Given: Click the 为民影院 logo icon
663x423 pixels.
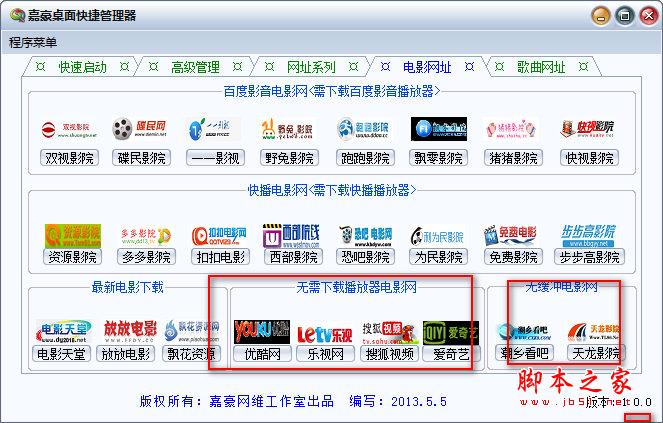Looking at the screenshot, I should click(438, 236).
